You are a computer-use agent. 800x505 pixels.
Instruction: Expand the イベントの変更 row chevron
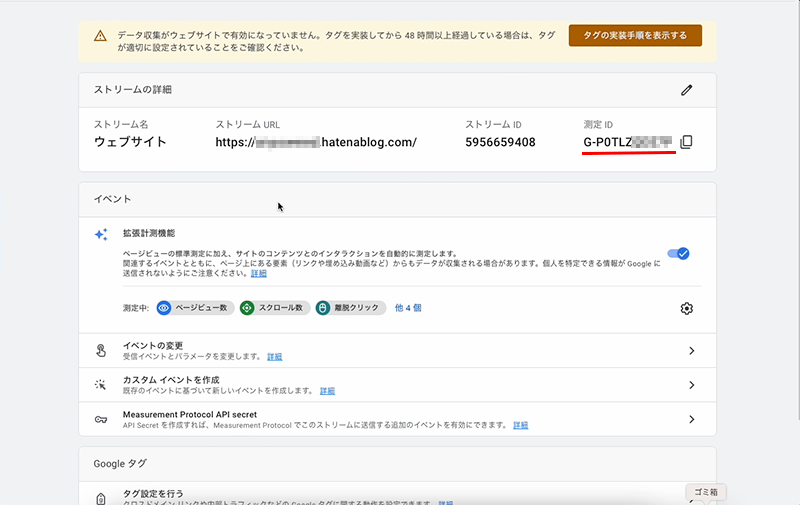[x=691, y=350]
